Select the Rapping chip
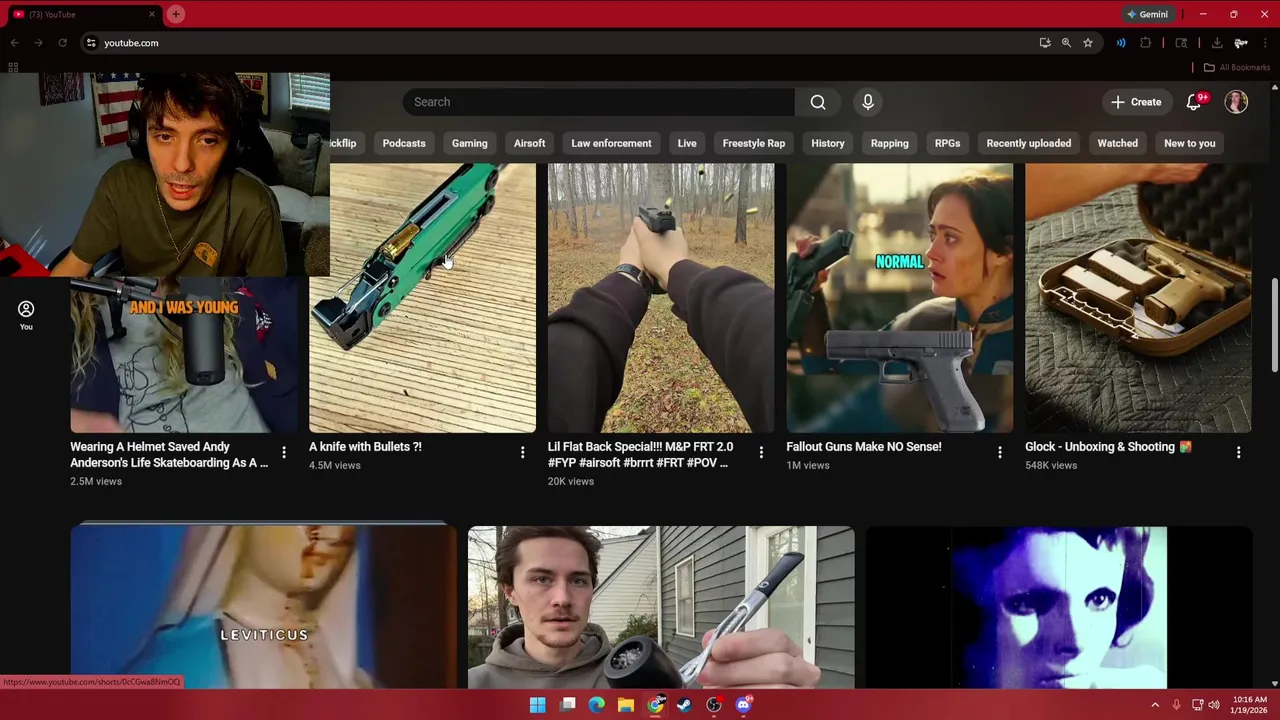Viewport: 1280px width, 720px height. point(889,143)
